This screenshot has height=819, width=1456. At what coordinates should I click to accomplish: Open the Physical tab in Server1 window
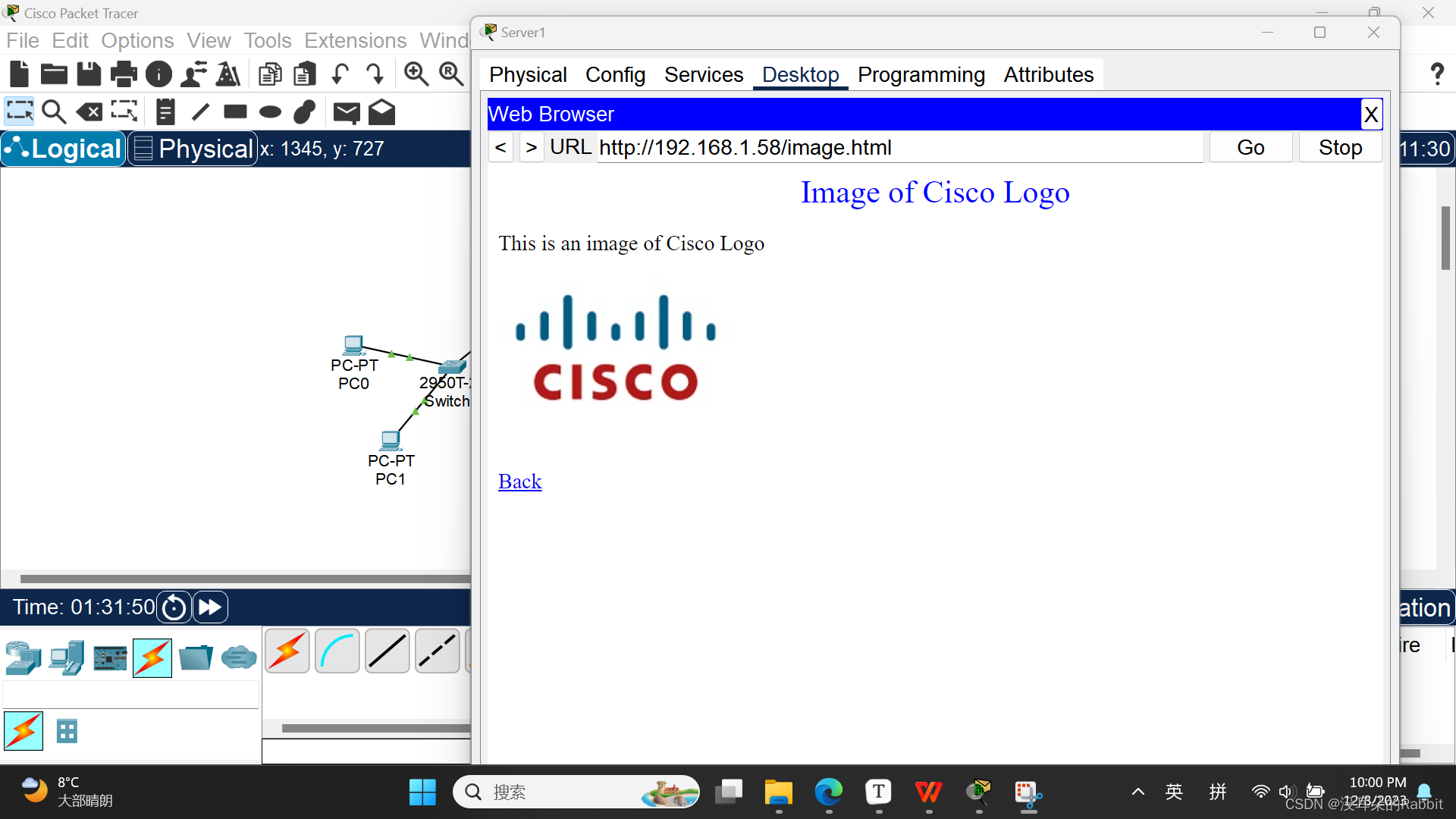(528, 74)
